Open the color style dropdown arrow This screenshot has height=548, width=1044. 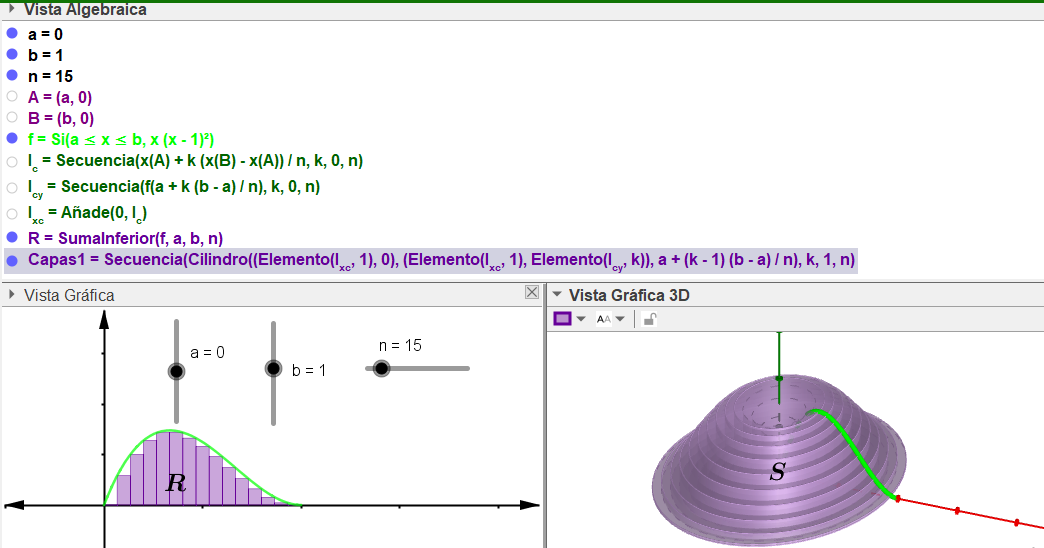(x=581, y=319)
